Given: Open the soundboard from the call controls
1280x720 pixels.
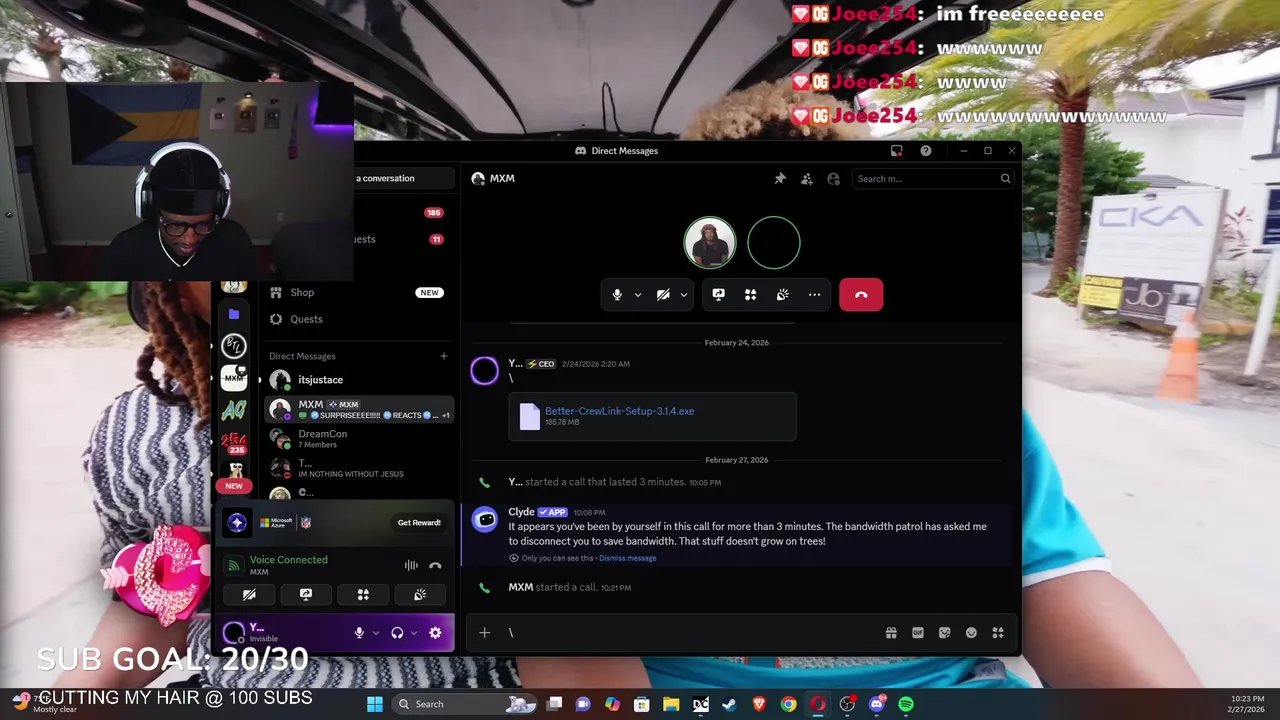Looking at the screenshot, I should click(x=782, y=295).
